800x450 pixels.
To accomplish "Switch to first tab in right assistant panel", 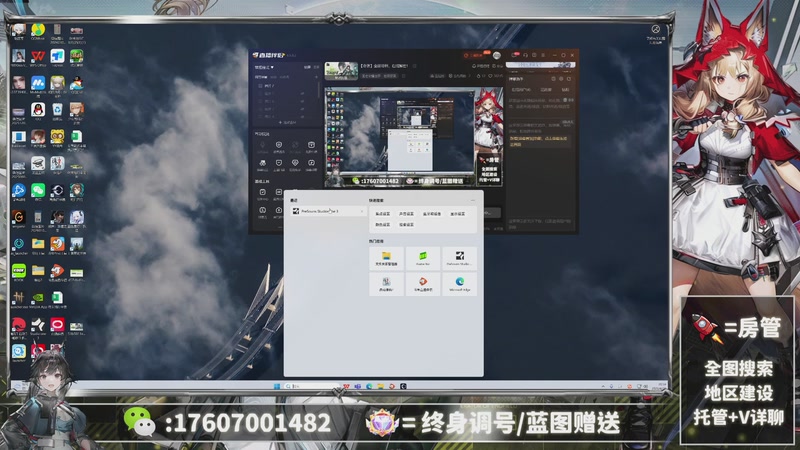I will point(520,89).
